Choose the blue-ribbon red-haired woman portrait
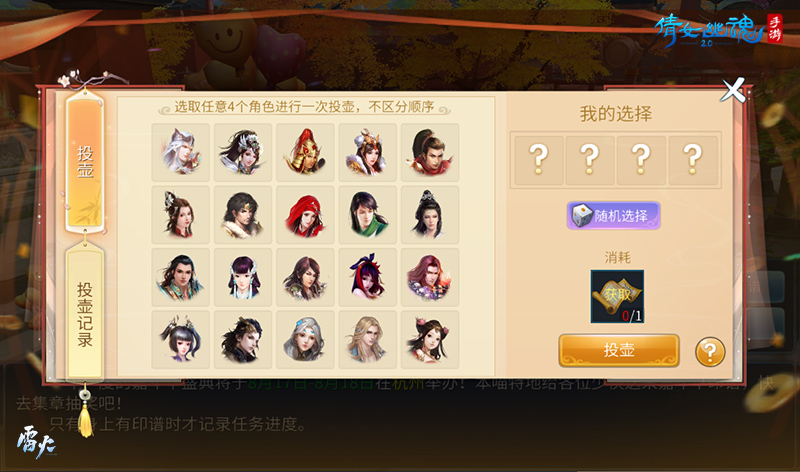This screenshot has width=800, height=472. pyautogui.click(x=367, y=277)
